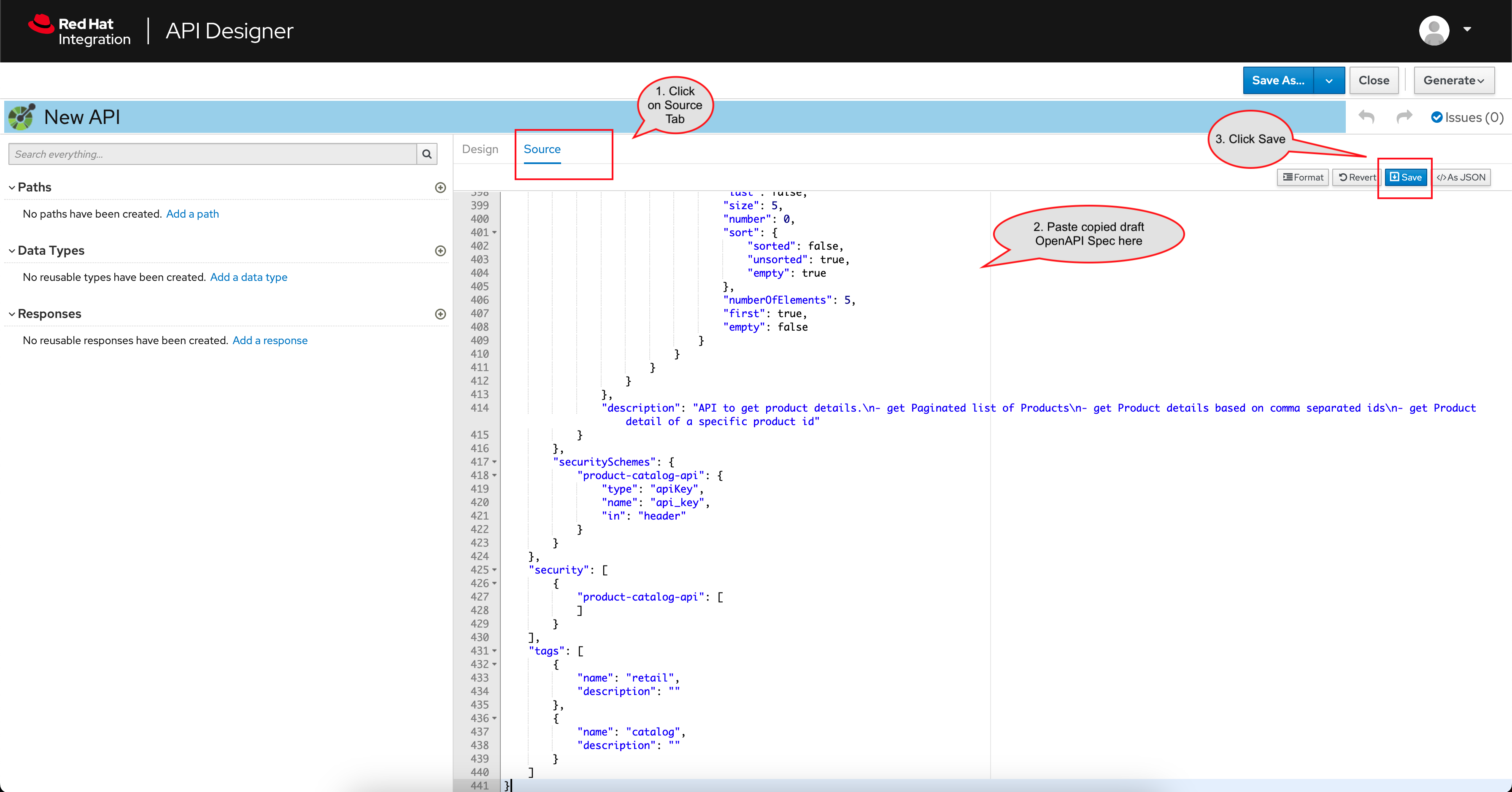
Task: Open the Save As split dropdown arrow
Action: (1329, 81)
